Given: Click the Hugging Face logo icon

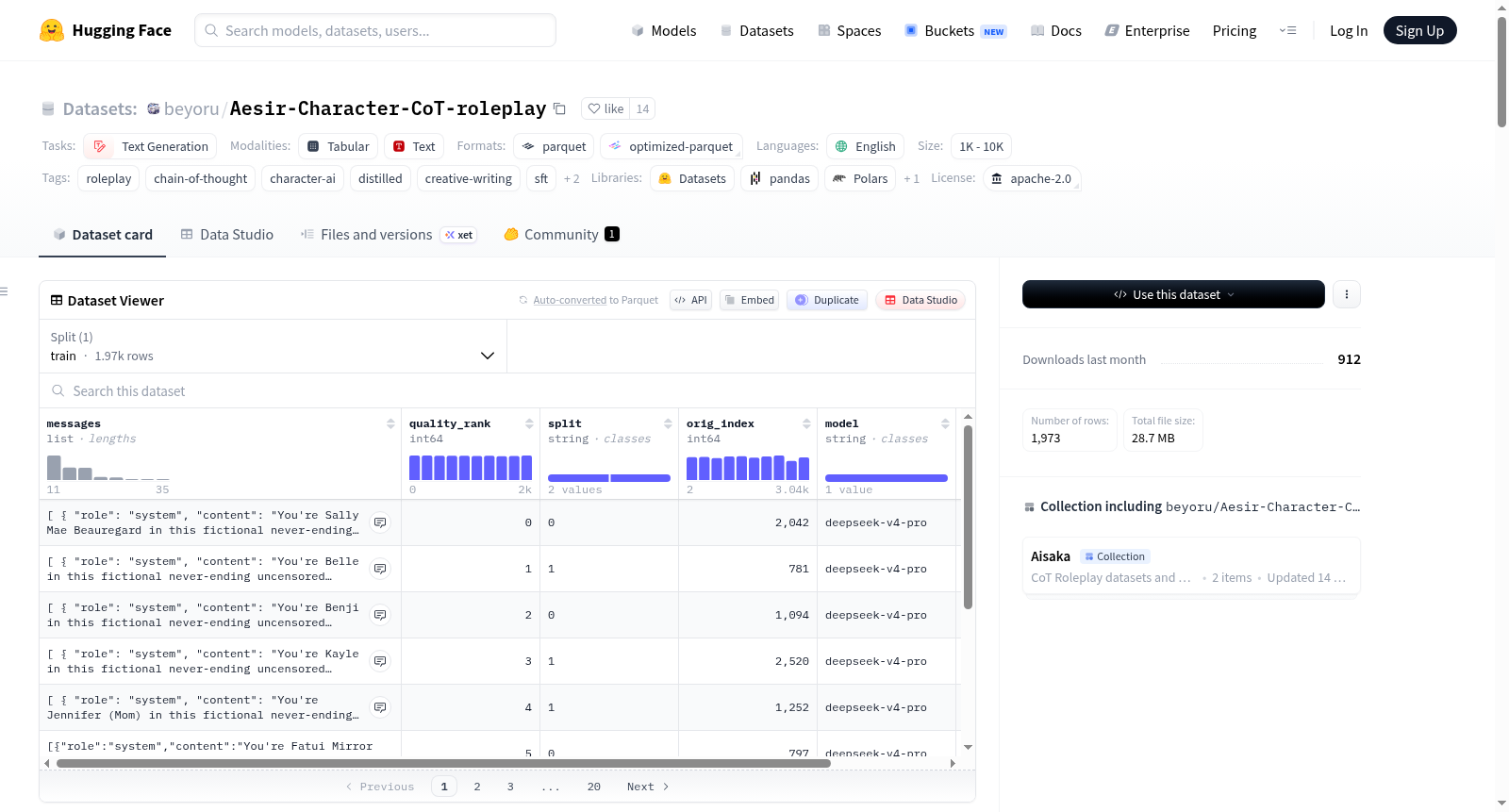Looking at the screenshot, I should (x=52, y=30).
